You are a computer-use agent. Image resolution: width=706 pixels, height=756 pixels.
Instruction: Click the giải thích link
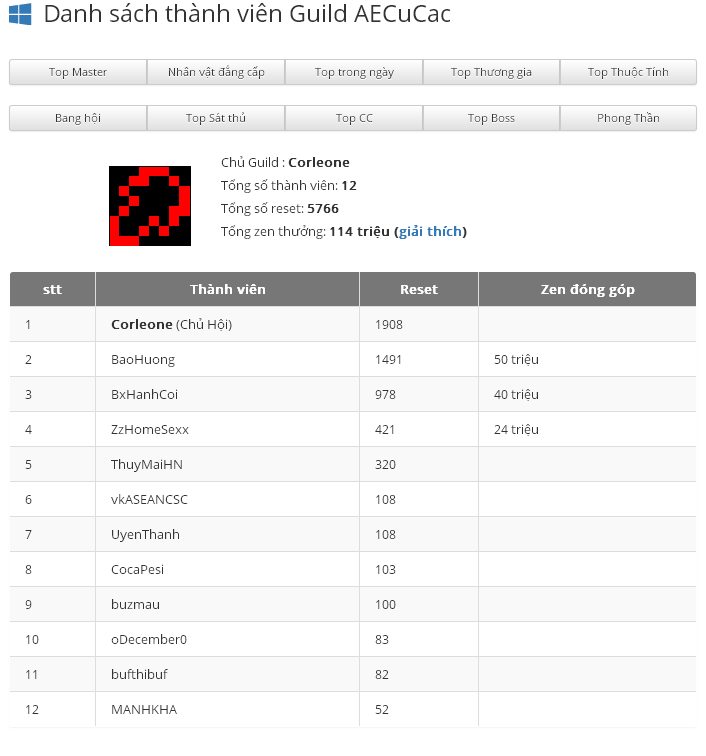click(x=430, y=232)
